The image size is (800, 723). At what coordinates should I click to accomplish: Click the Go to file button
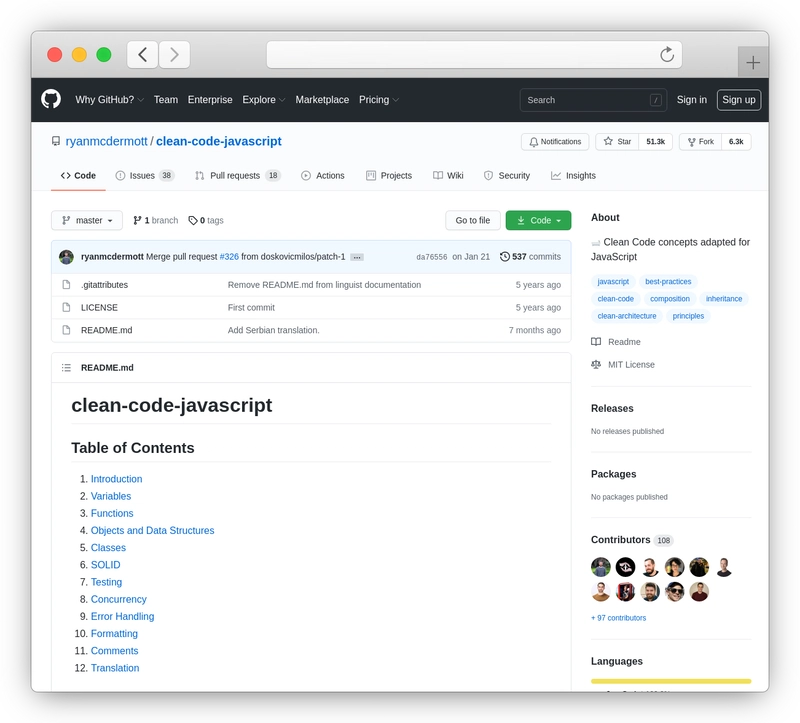pos(472,220)
